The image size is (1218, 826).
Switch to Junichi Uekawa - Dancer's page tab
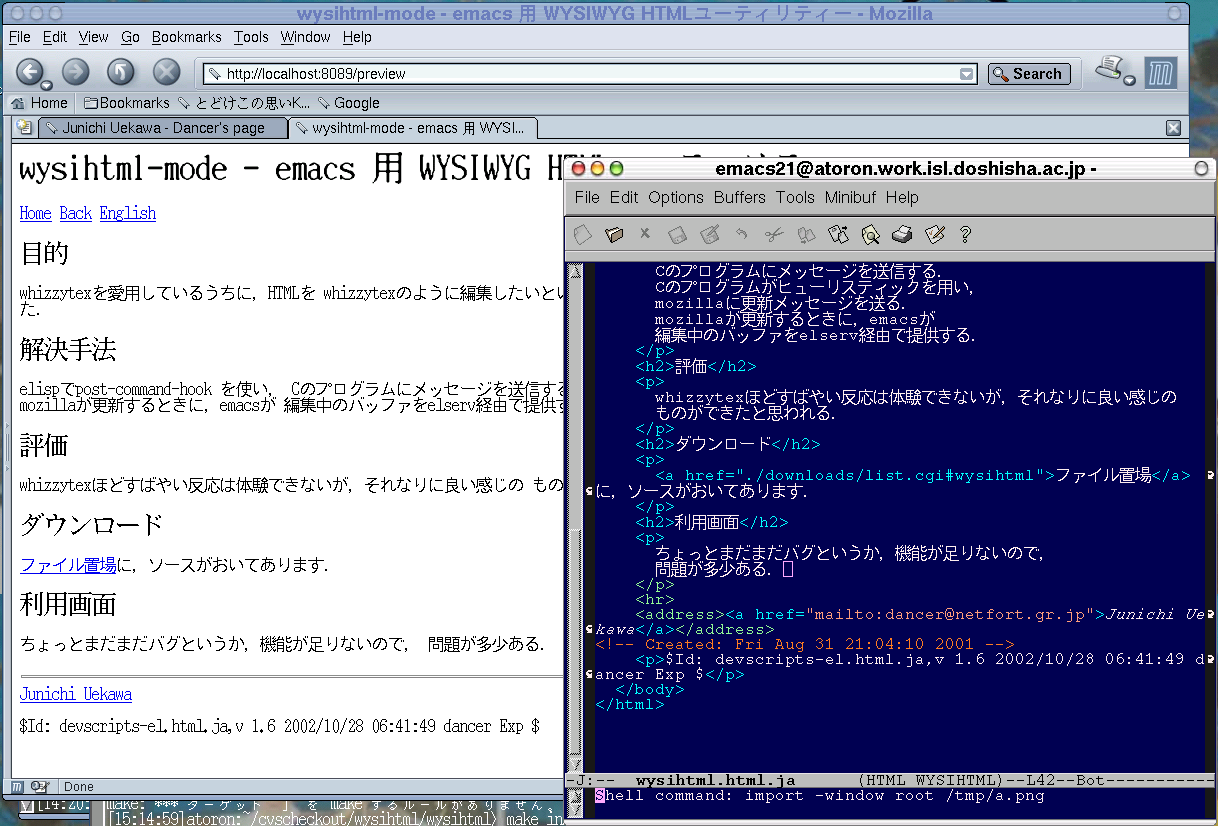pyautogui.click(x=163, y=128)
